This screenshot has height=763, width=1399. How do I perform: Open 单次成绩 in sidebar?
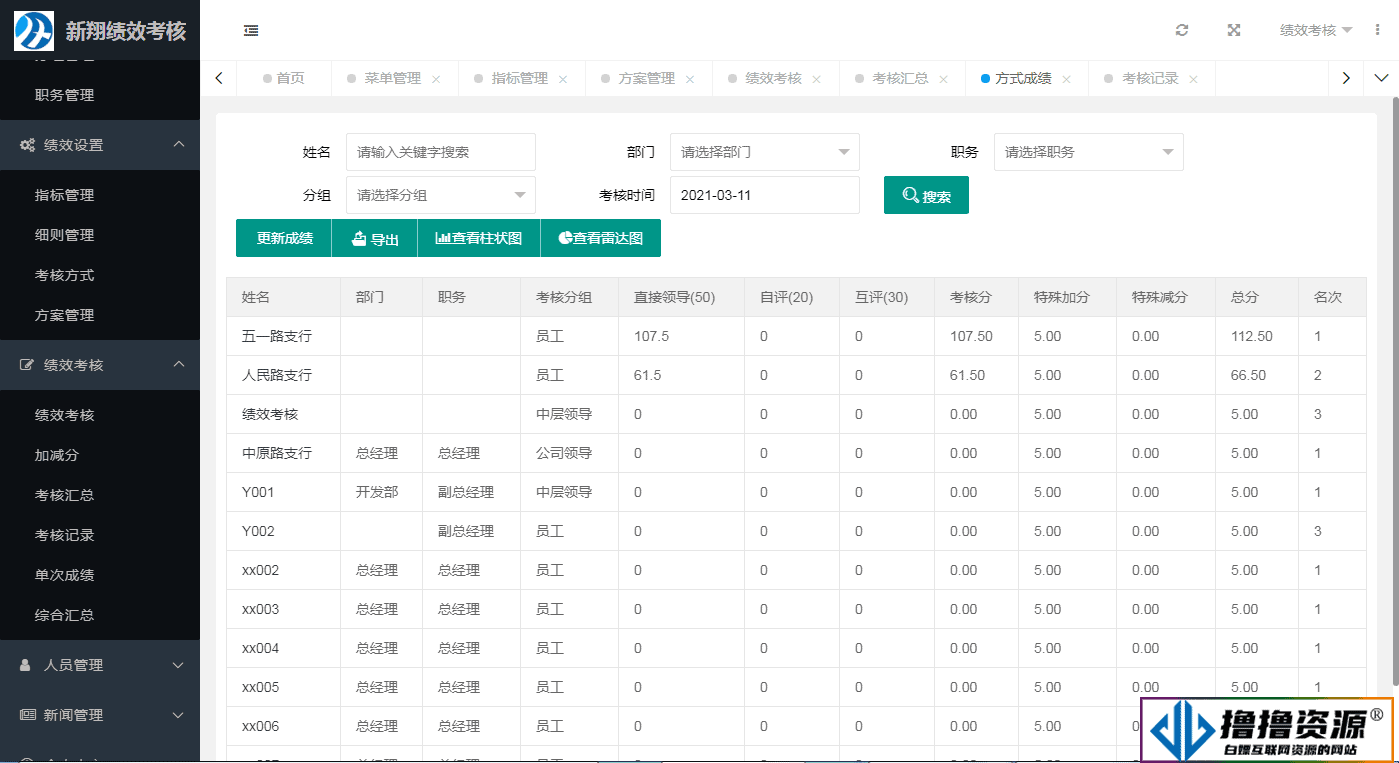click(100, 575)
